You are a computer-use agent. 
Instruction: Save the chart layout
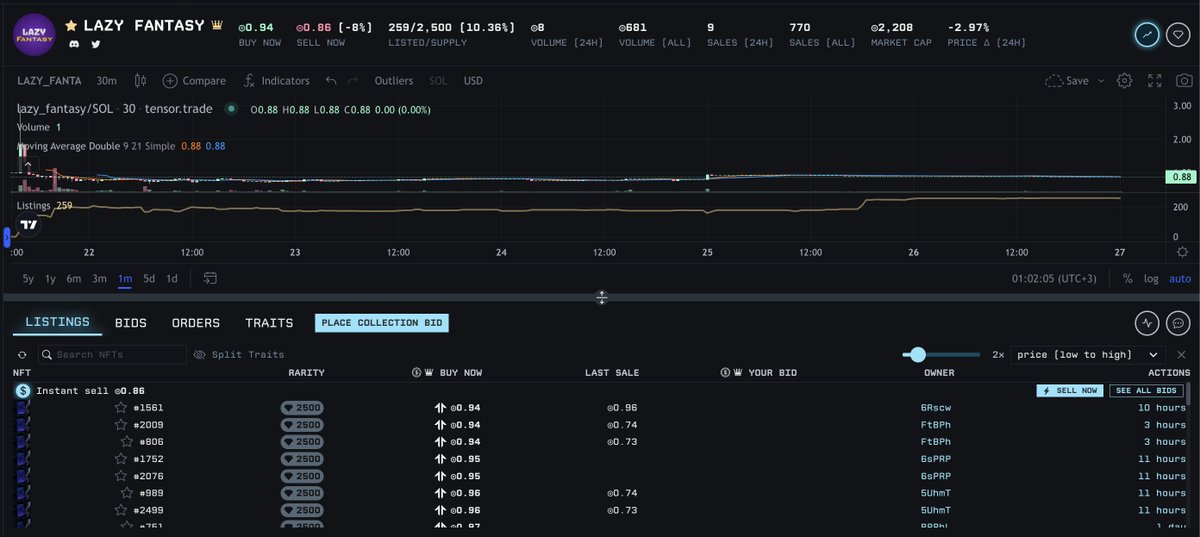1067,81
